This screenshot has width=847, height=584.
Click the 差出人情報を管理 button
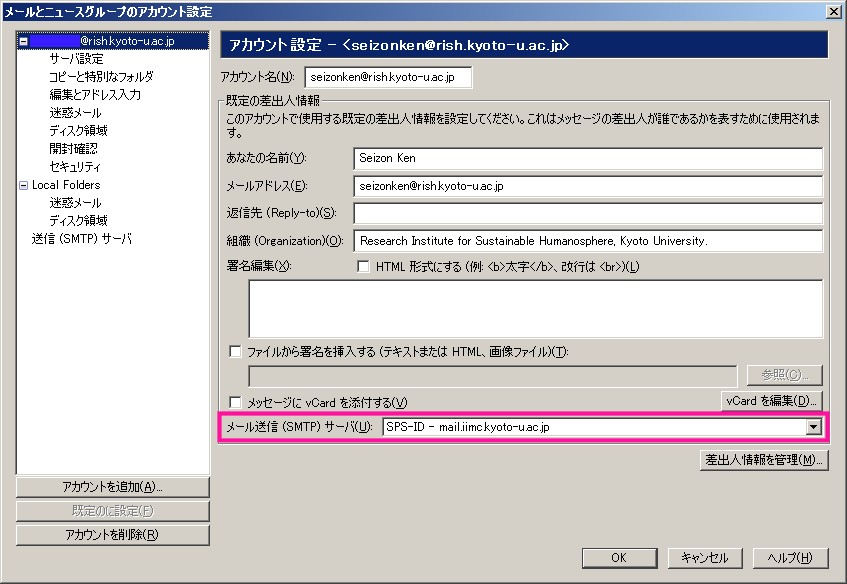764,460
